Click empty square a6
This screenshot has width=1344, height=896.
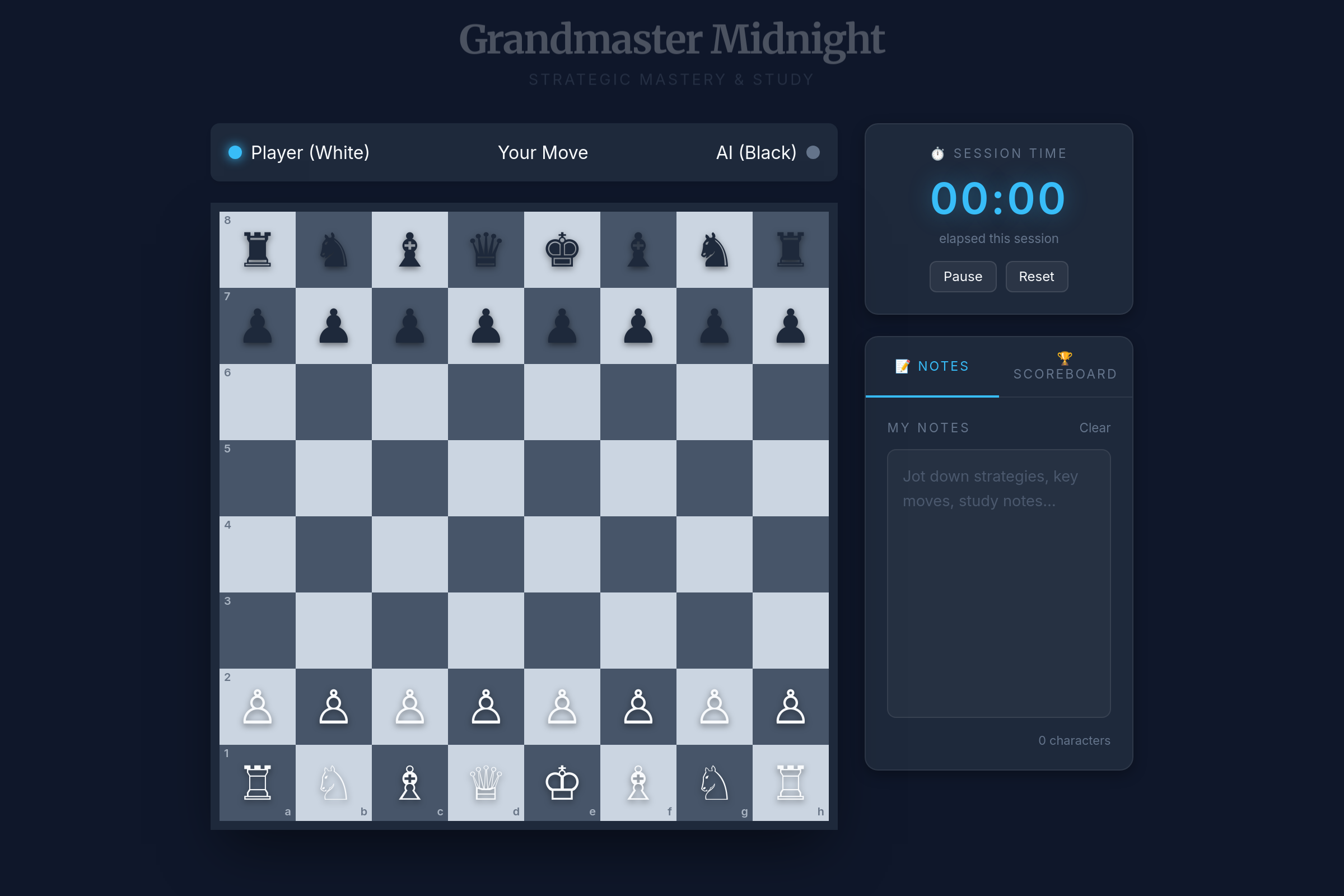click(x=257, y=402)
